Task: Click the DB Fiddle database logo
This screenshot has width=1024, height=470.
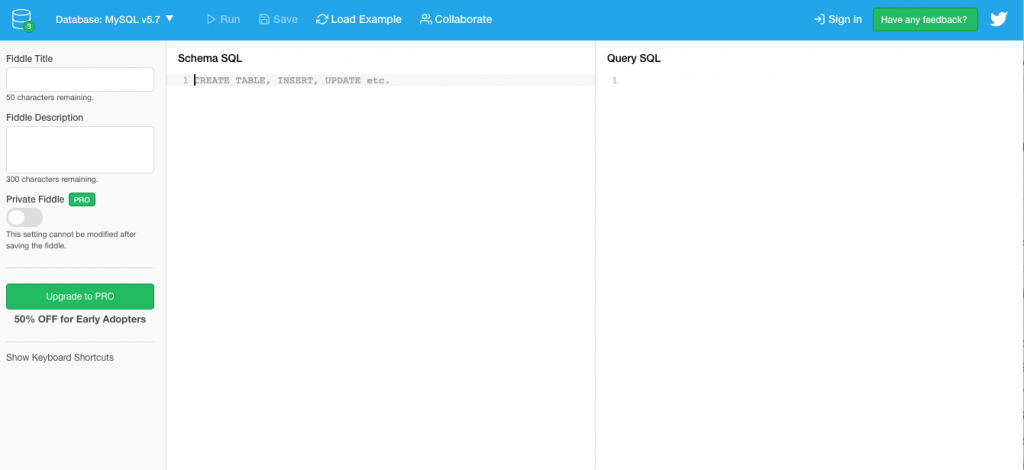Action: (x=22, y=19)
